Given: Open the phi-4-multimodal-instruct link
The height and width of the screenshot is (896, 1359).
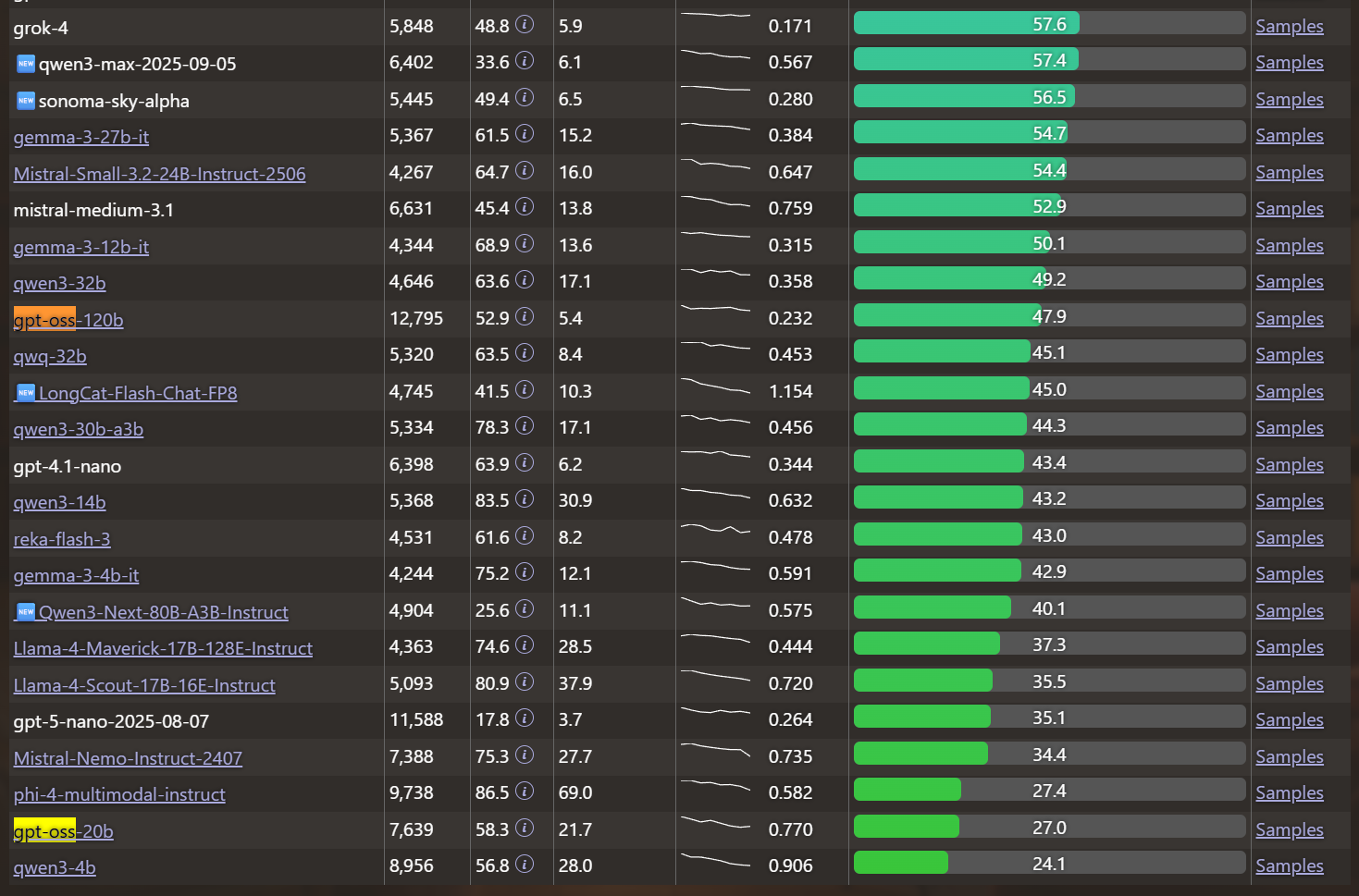Looking at the screenshot, I should [x=119, y=794].
